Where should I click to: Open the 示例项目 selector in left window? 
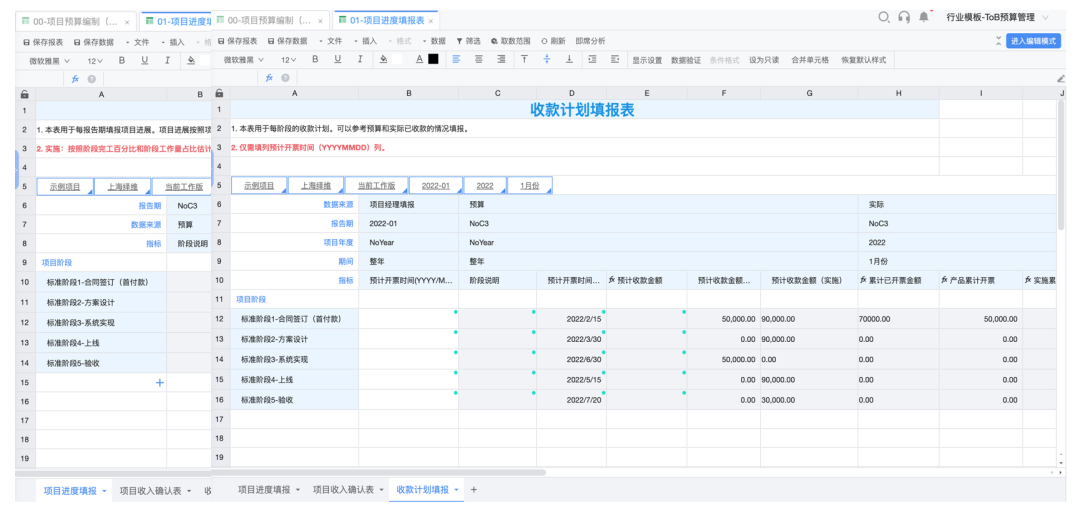[x=65, y=186]
